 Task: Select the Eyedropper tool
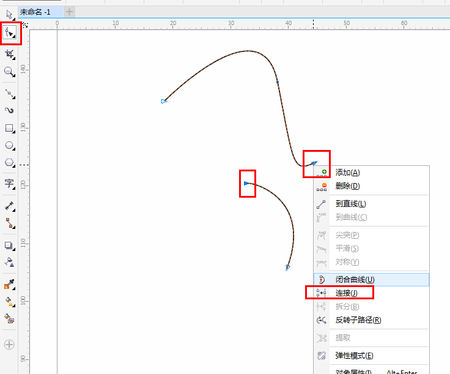pyautogui.click(x=9, y=285)
